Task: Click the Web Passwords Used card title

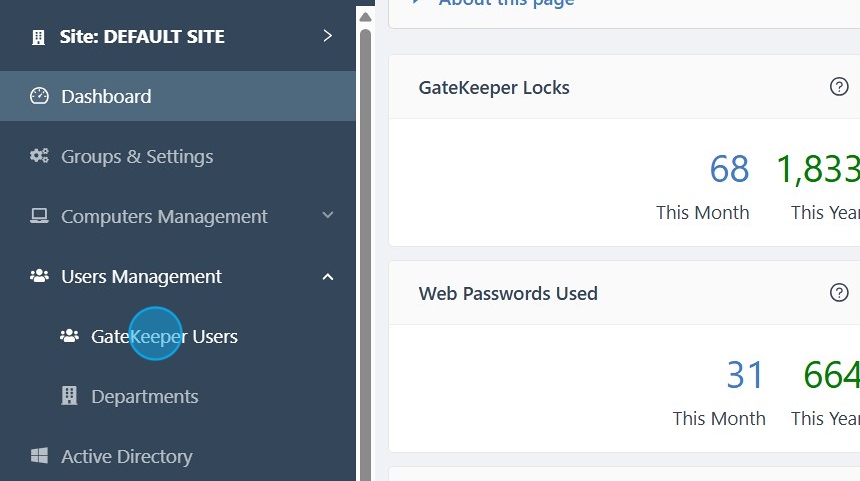Action: pos(508,293)
